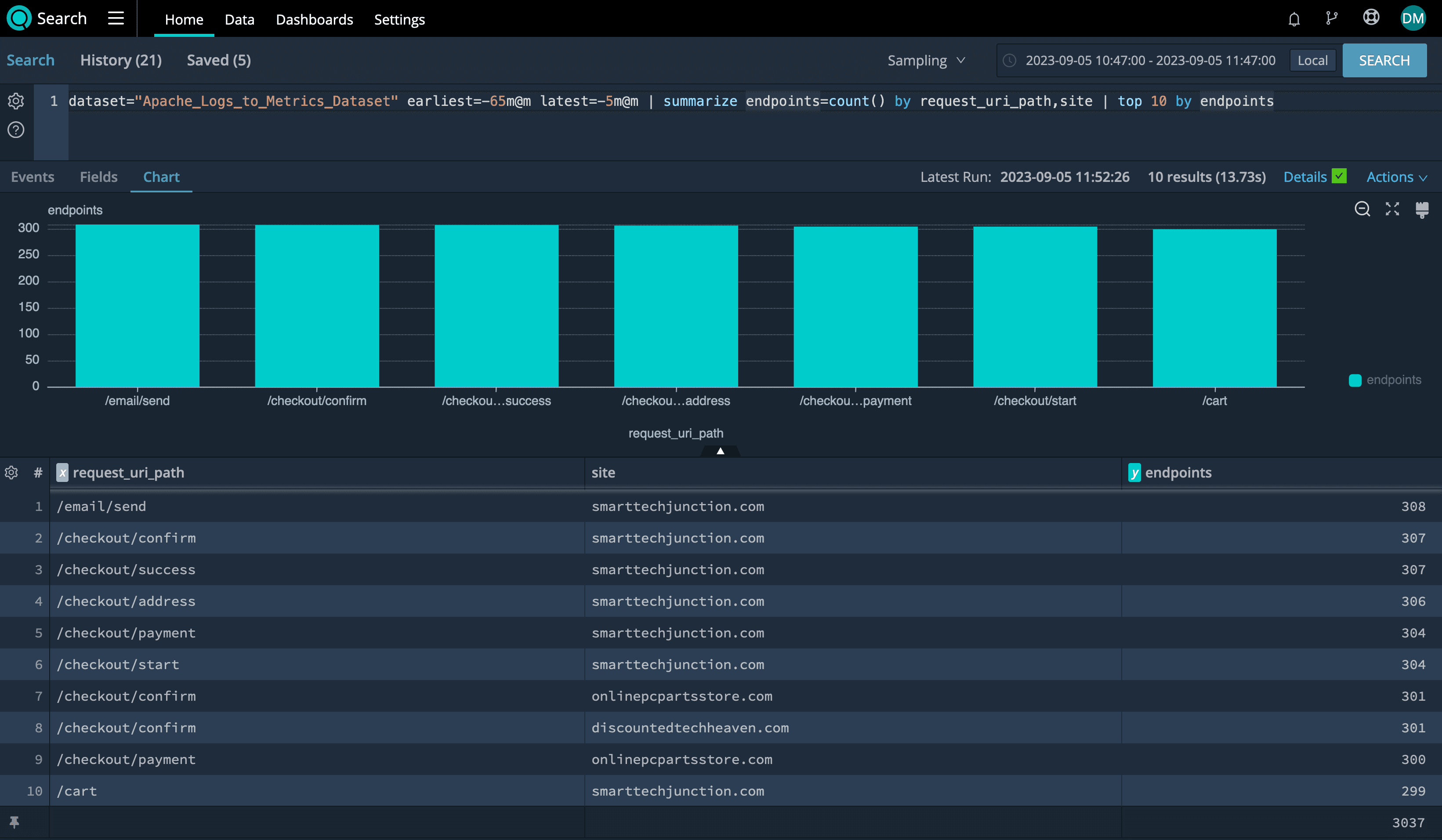Click the hamburger menu icon

(116, 18)
